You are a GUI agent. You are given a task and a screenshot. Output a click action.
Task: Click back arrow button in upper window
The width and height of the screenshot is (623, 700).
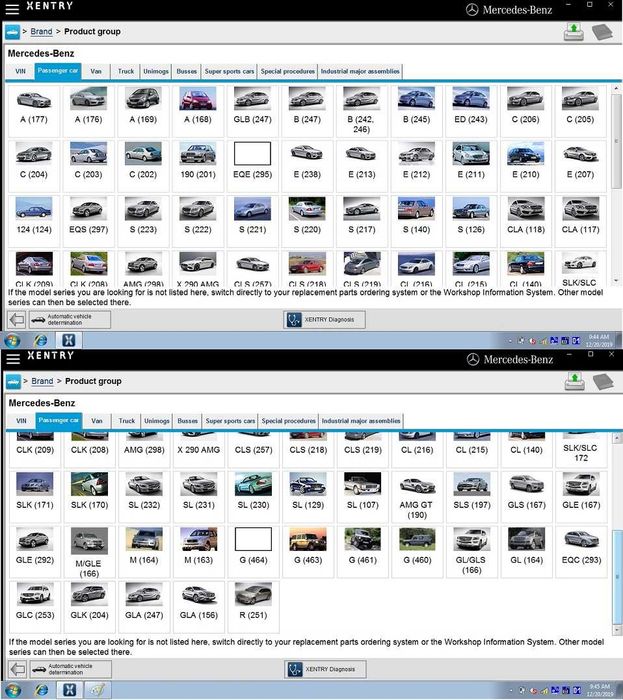pos(17,320)
